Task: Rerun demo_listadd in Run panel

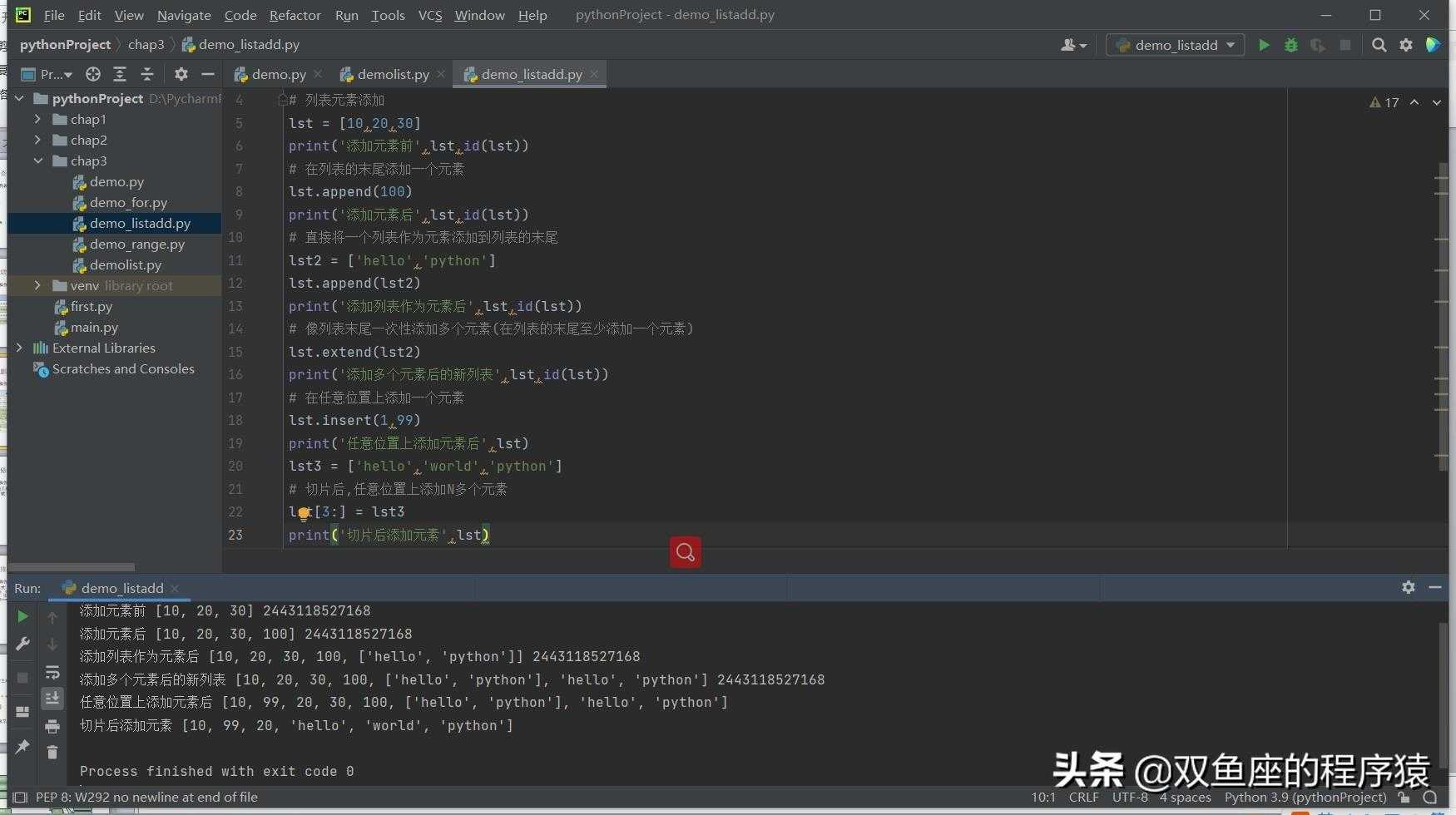Action: point(23,616)
